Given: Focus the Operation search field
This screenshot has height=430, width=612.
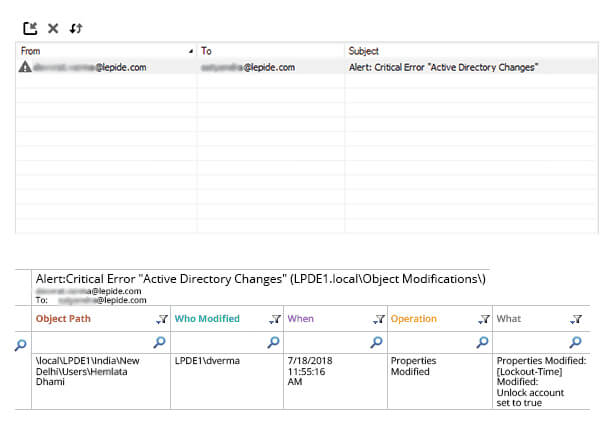Looking at the screenshot, I should [x=440, y=343].
